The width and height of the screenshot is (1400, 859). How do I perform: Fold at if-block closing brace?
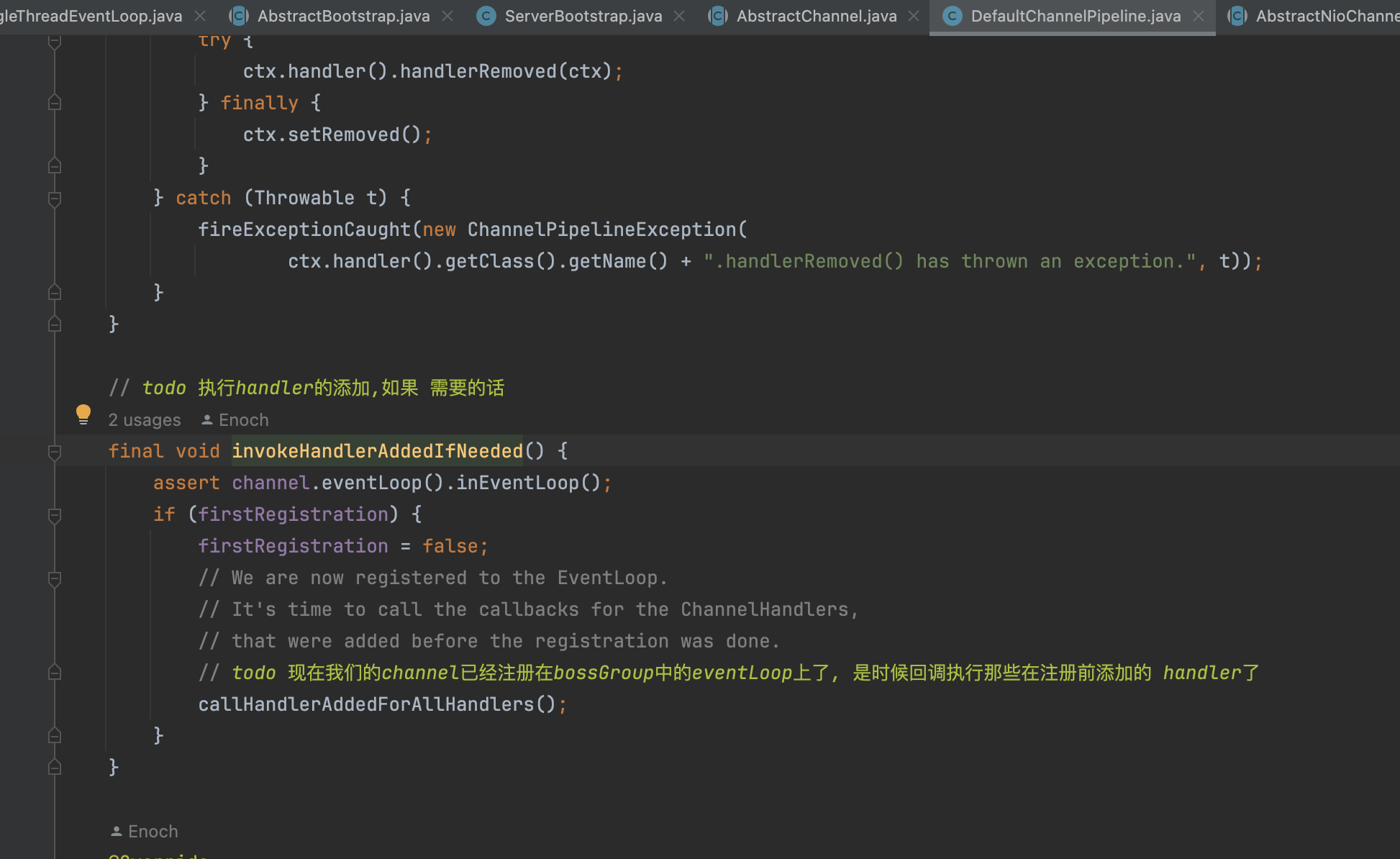(x=54, y=736)
